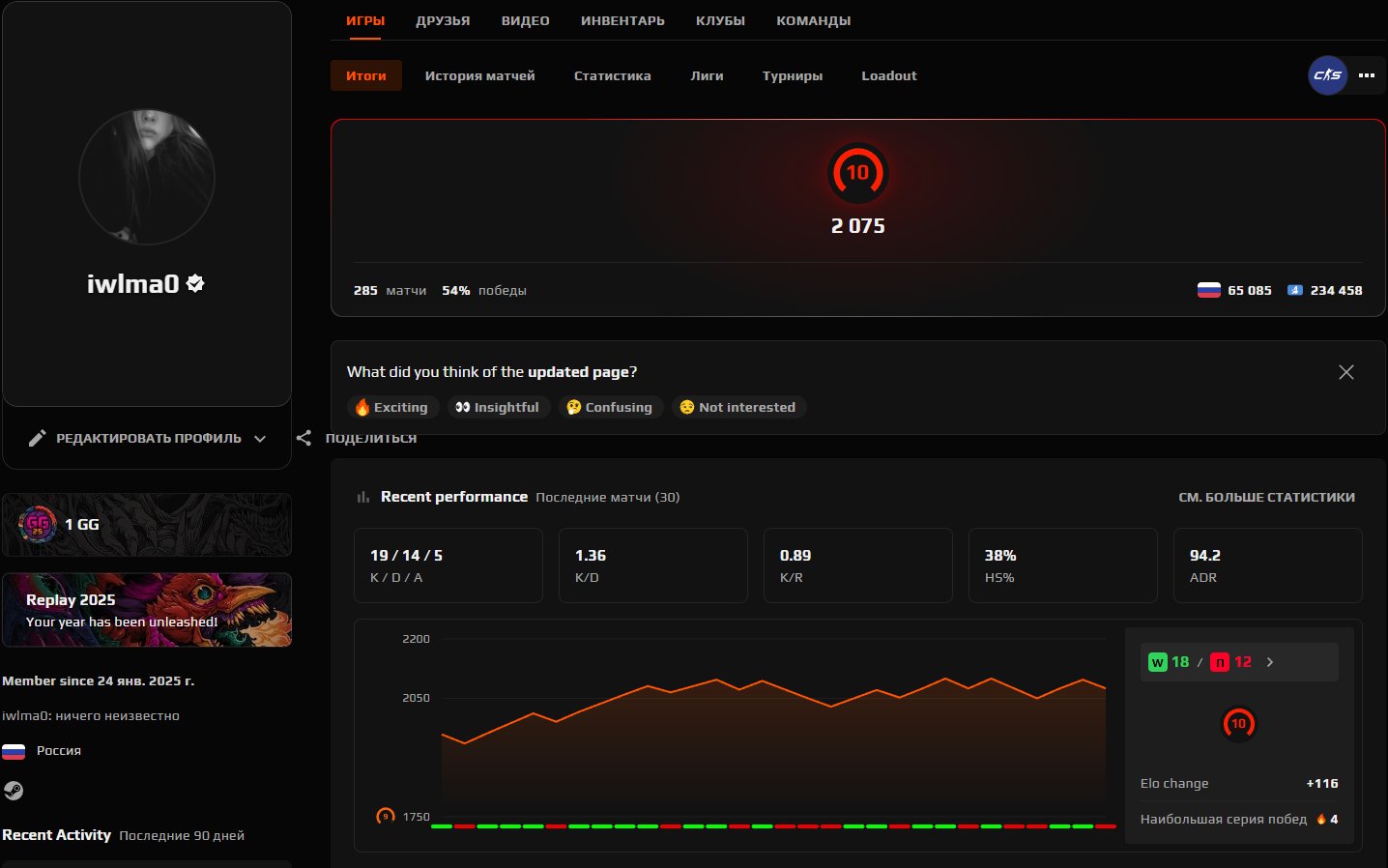Click the Replay 2025 banner

click(x=147, y=609)
